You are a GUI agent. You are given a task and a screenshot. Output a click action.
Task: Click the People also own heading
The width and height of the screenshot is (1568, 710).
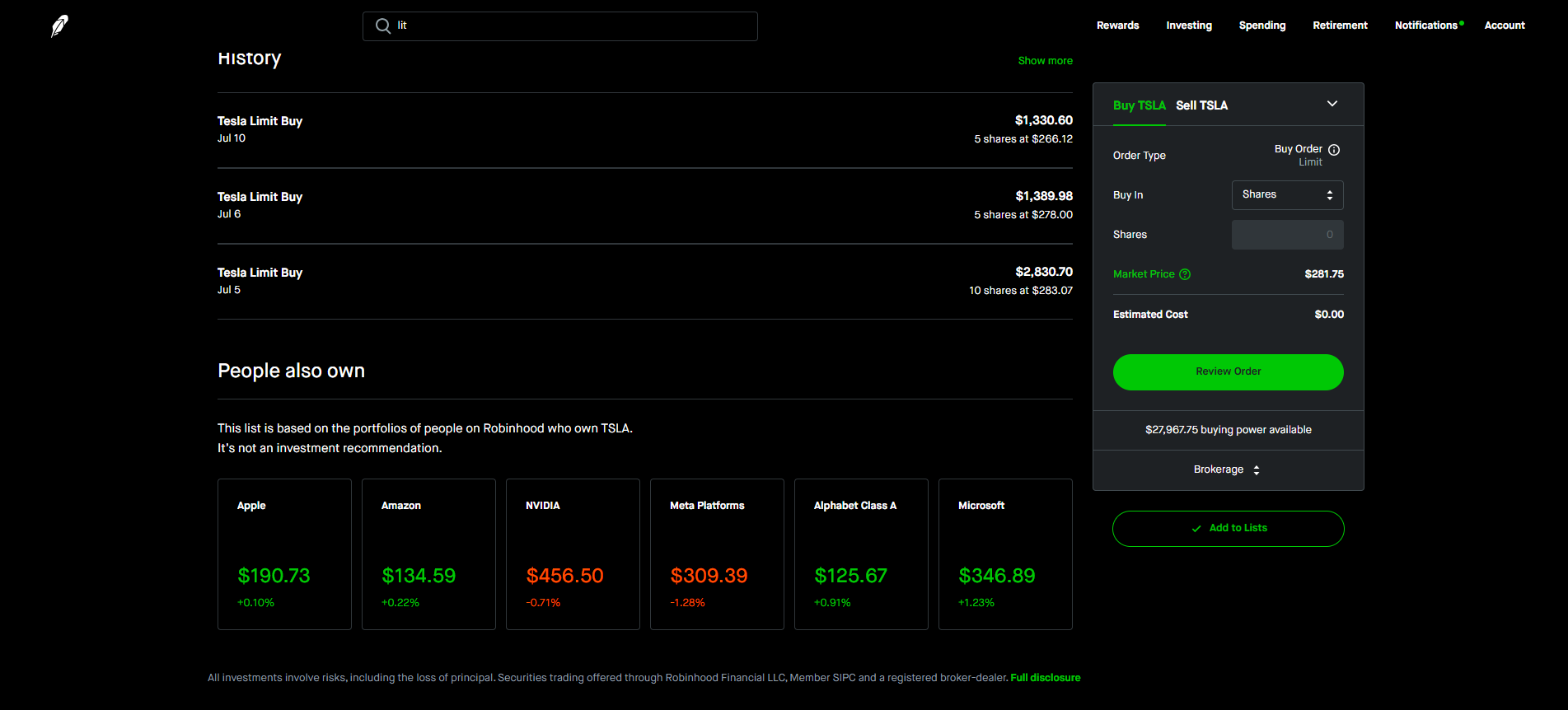[x=291, y=371]
